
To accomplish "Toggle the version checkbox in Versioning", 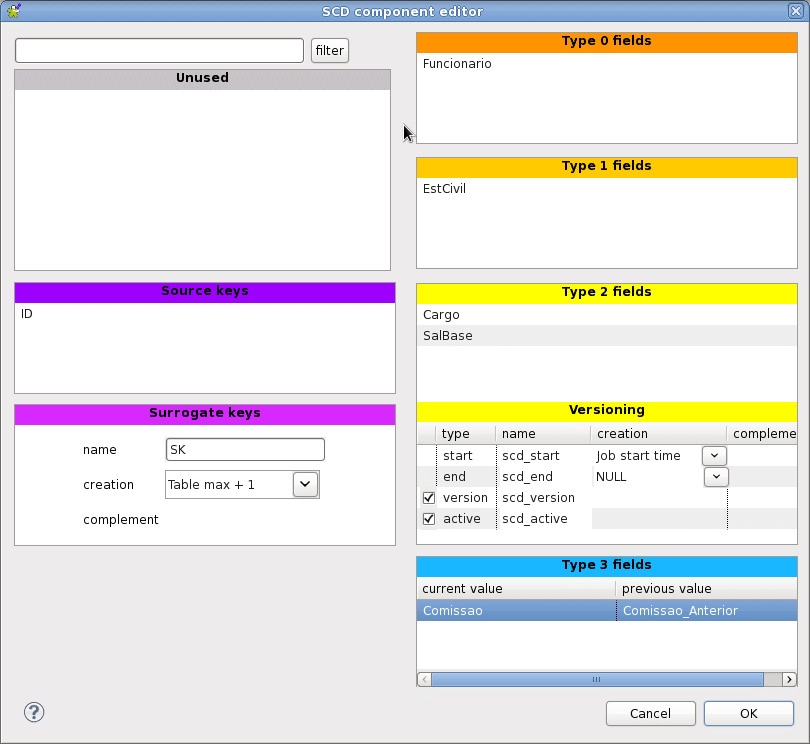I will click(429, 498).
